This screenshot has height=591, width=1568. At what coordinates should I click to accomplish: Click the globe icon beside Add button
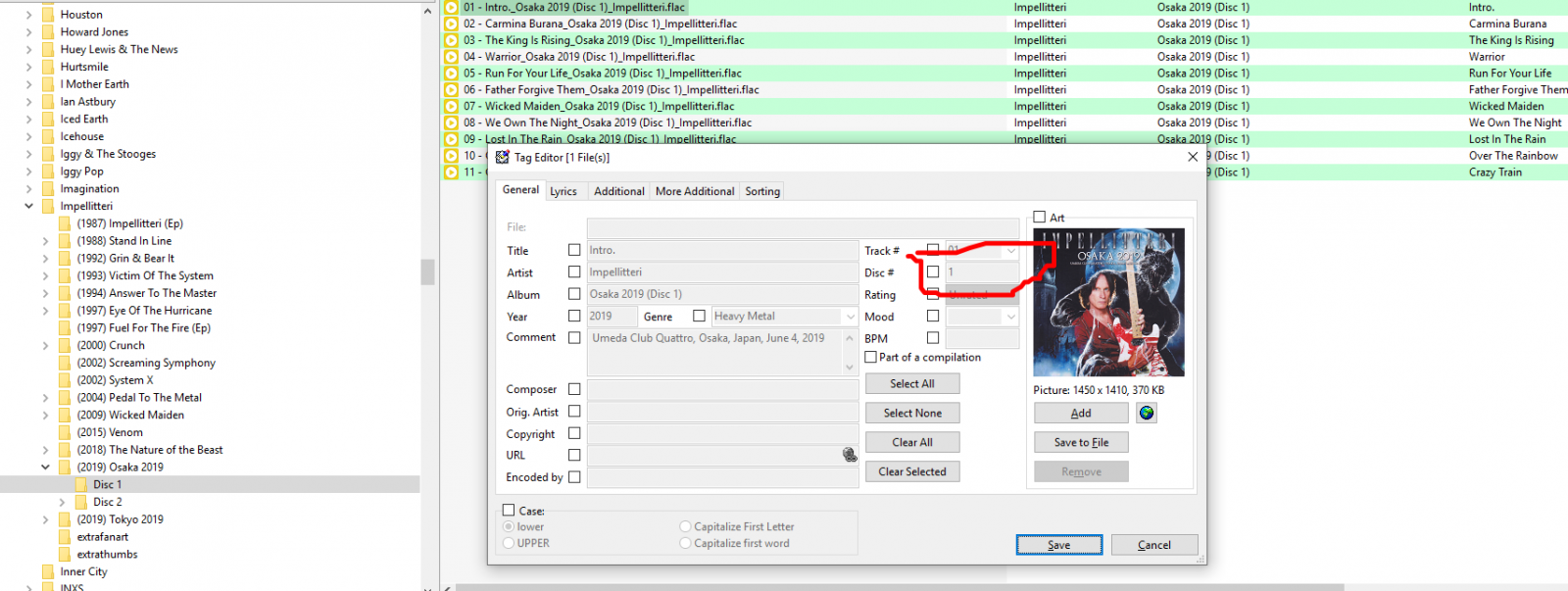click(1147, 414)
